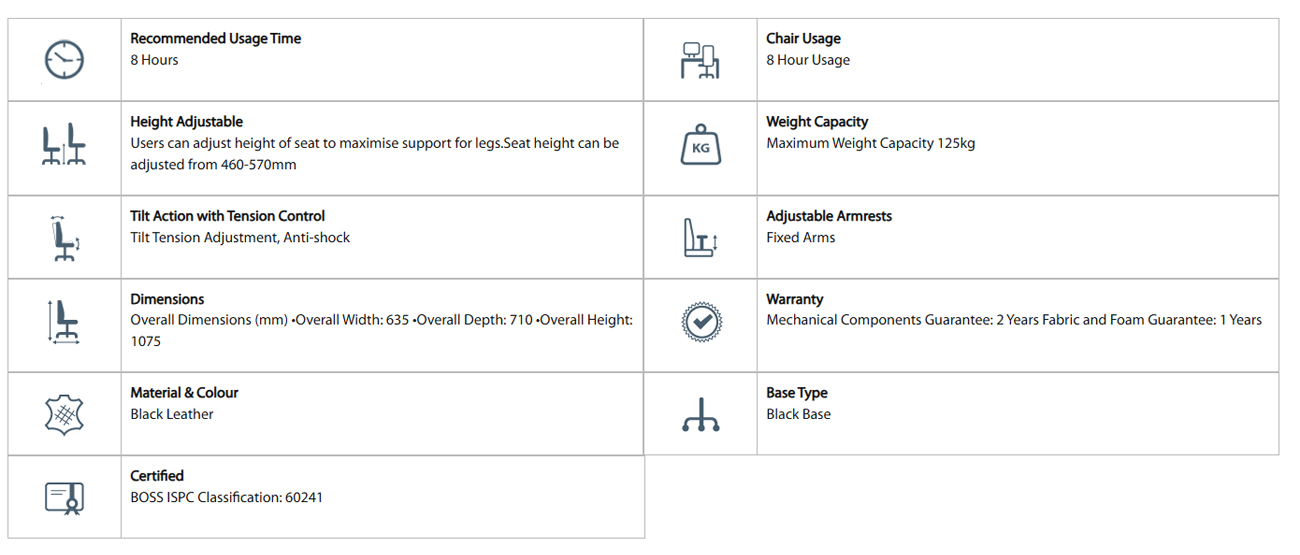Click the height adjustable chairs icon

(64, 146)
